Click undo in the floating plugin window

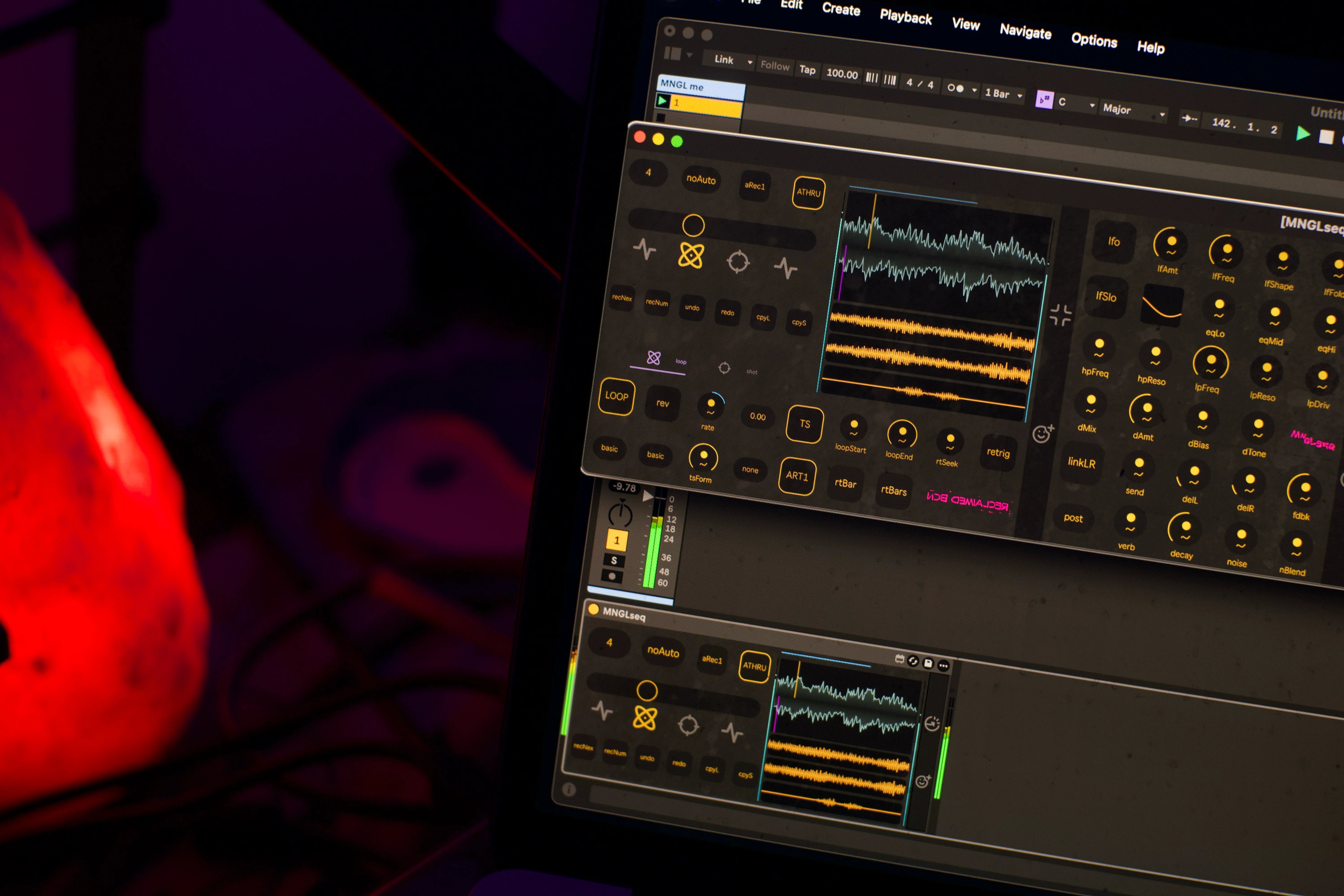[692, 307]
